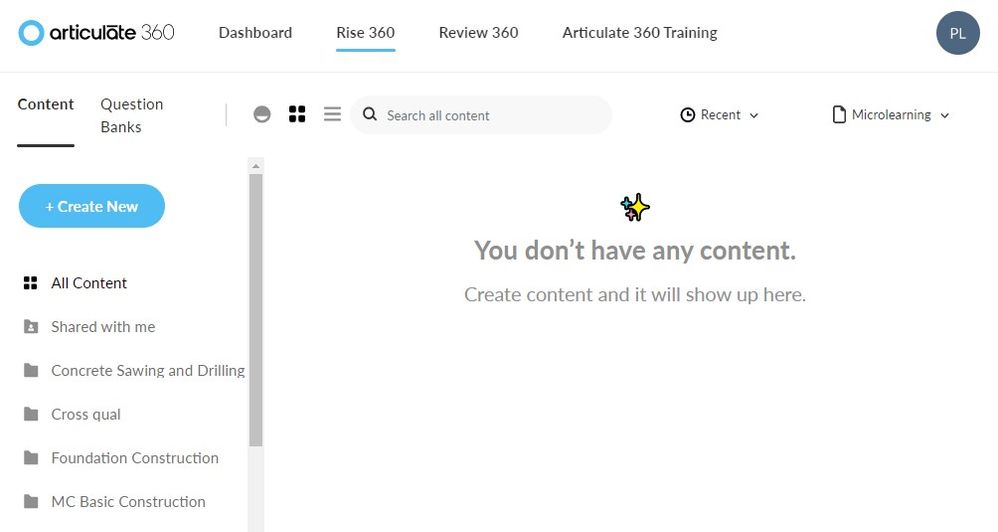The image size is (998, 532).
Task: Switch to grid view layout
Action: click(x=297, y=114)
